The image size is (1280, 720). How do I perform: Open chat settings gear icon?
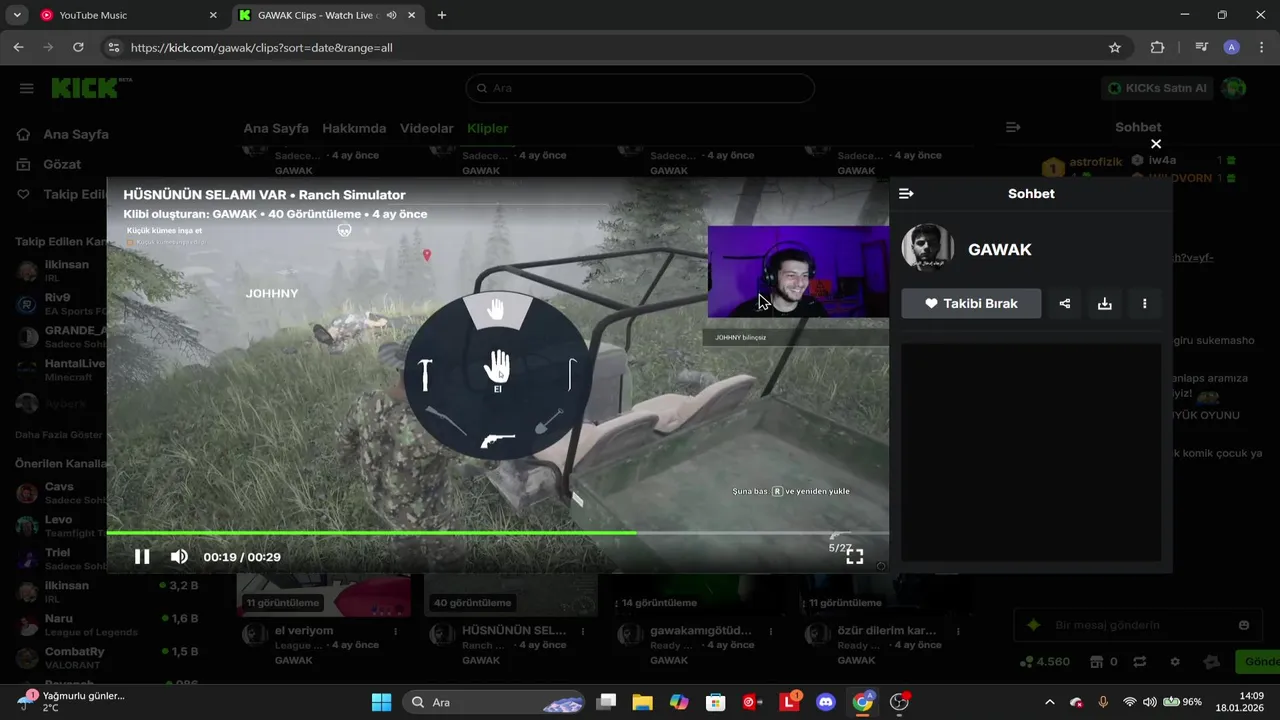coord(1175,662)
